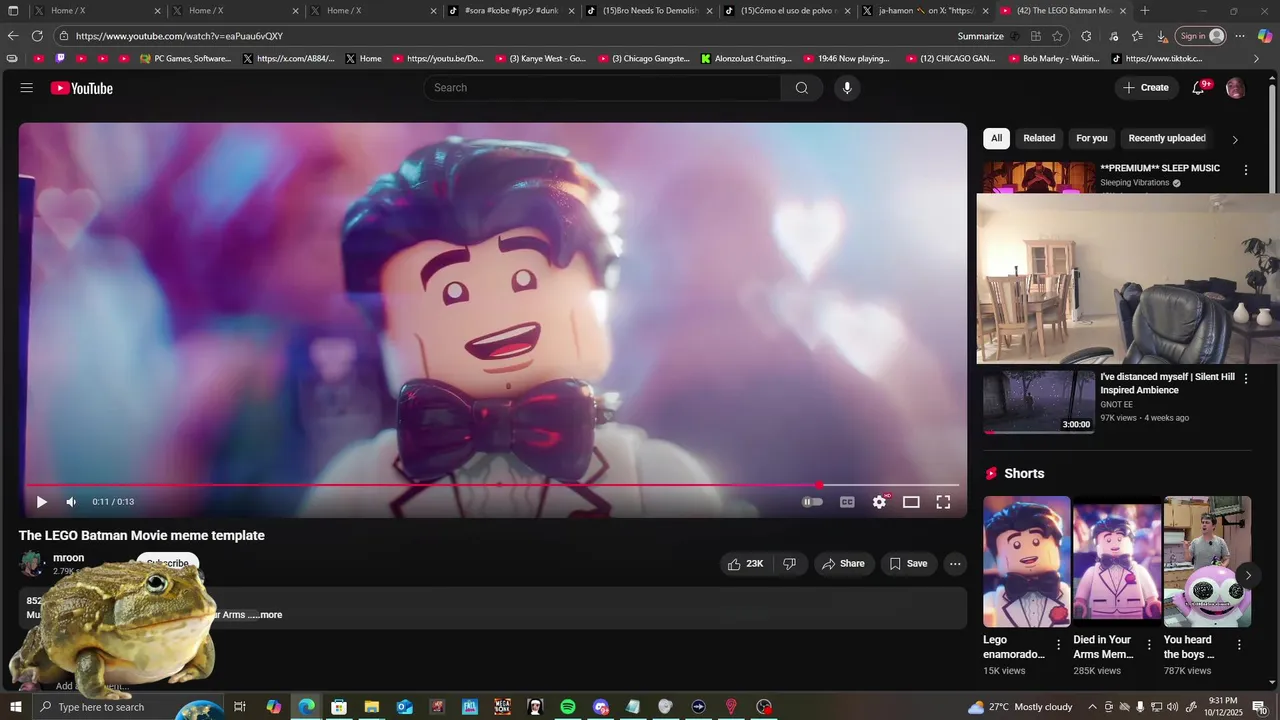This screenshot has width=1280, height=720.
Task: Open File Explorer from the taskbar
Action: tap(372, 707)
